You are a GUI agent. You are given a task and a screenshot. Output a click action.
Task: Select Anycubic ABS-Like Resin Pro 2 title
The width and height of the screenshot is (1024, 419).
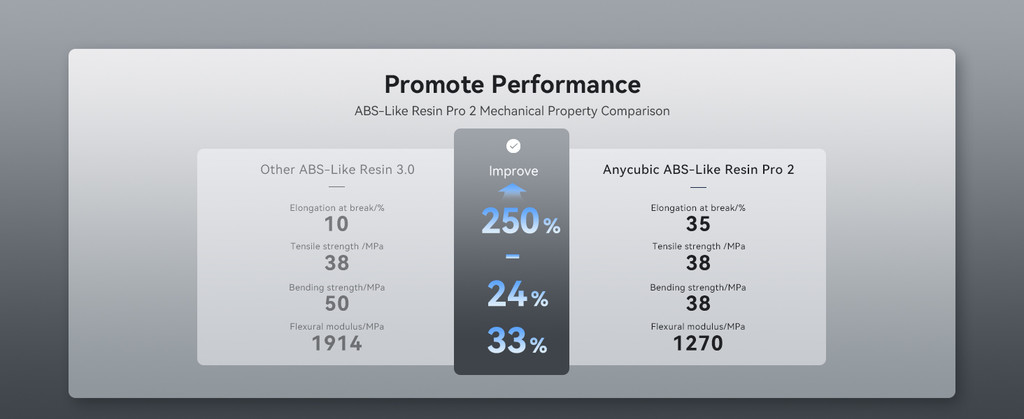[698, 170]
